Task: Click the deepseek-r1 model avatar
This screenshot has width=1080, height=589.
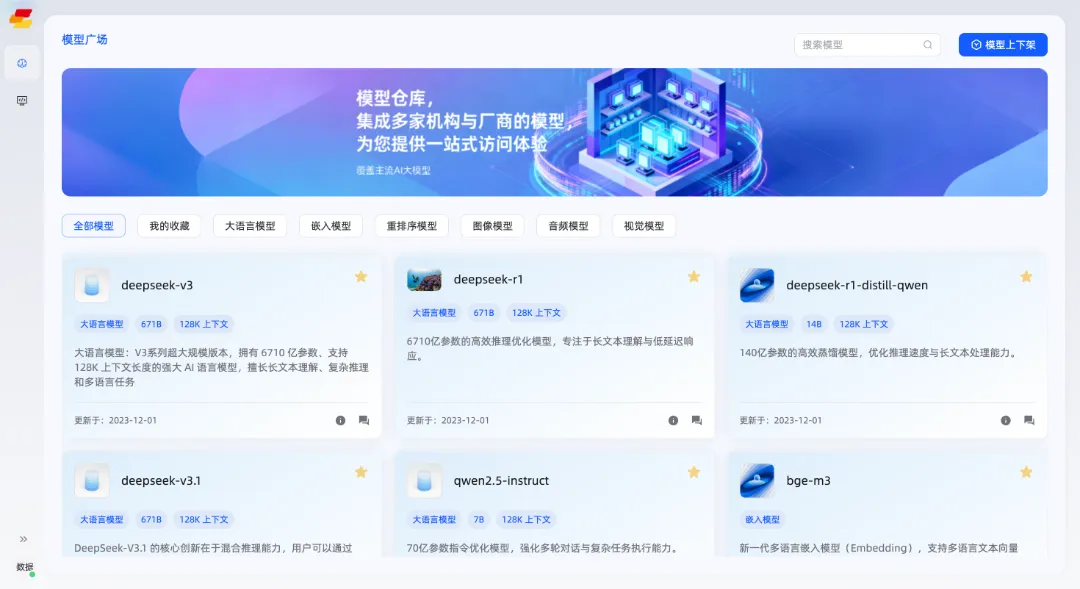Action: (424, 280)
